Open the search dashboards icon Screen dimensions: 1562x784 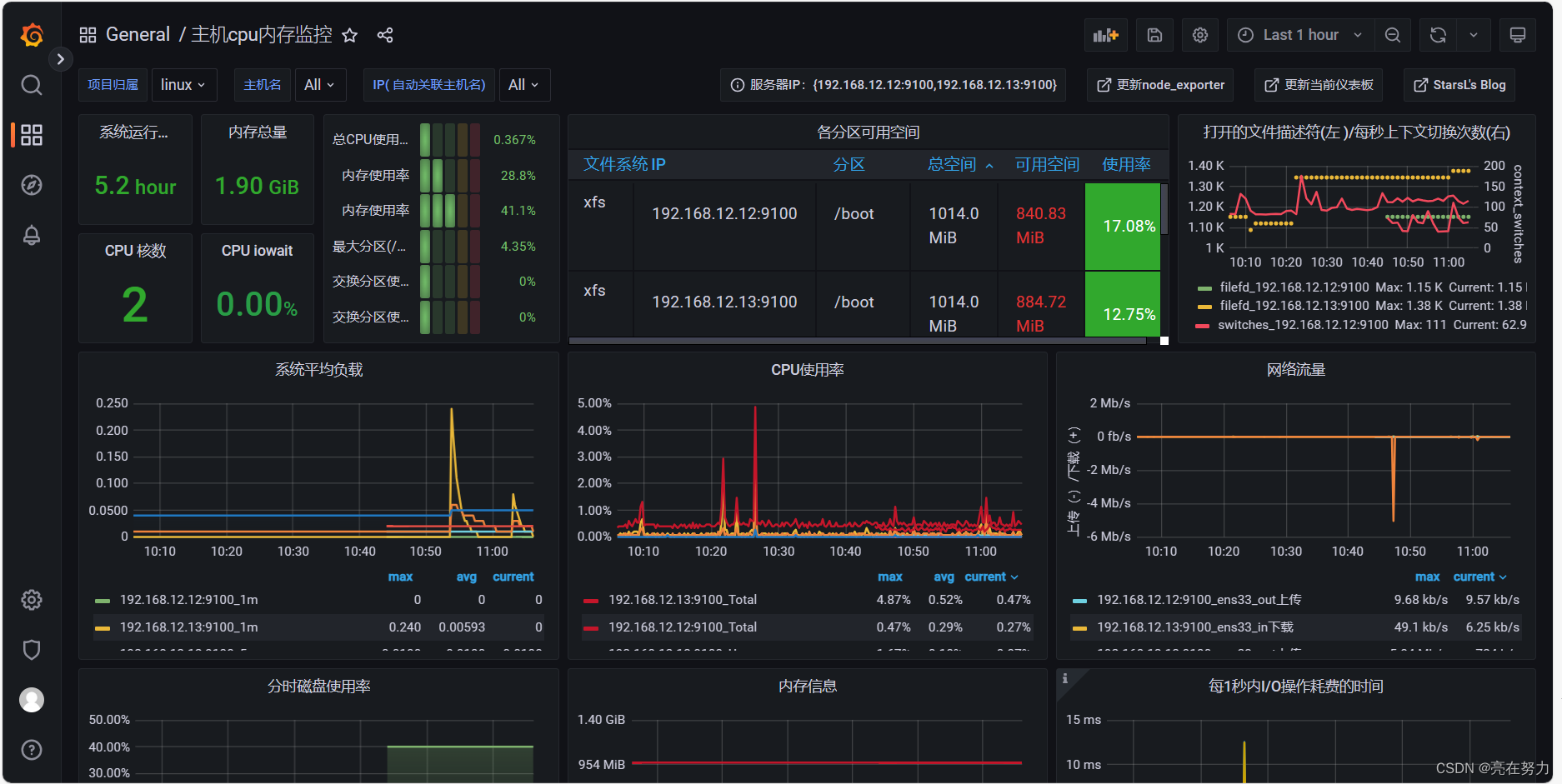pos(32,85)
